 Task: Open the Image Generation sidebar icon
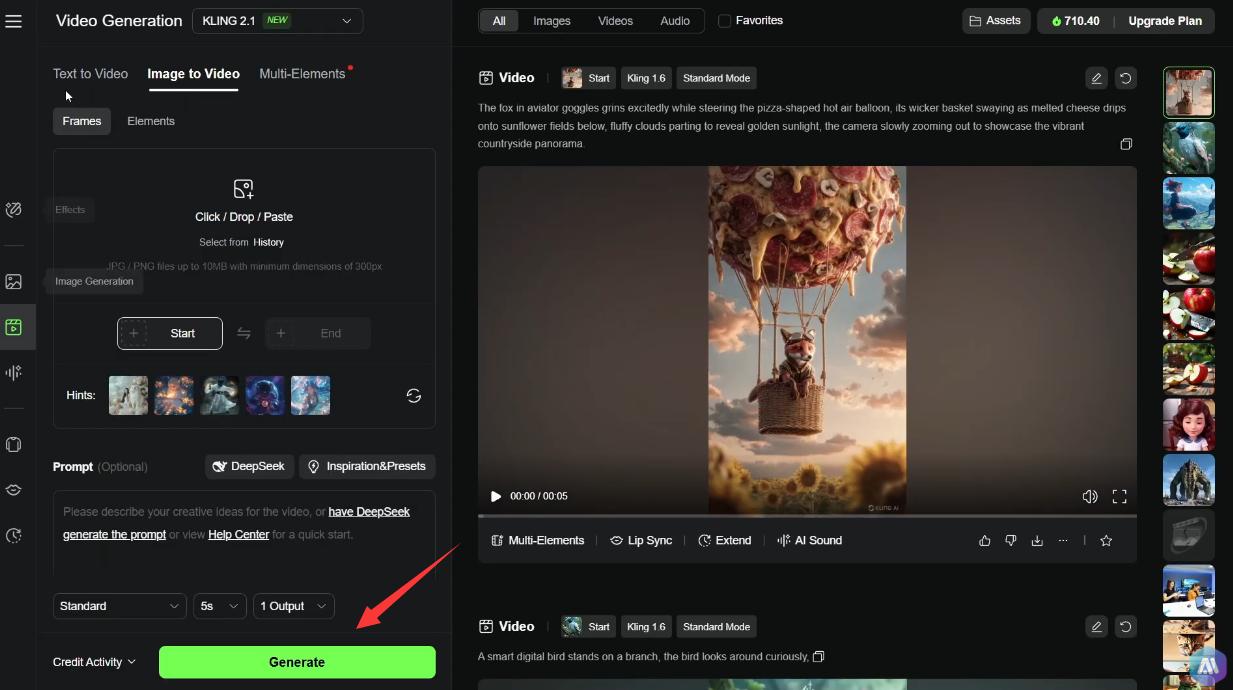[x=14, y=282]
